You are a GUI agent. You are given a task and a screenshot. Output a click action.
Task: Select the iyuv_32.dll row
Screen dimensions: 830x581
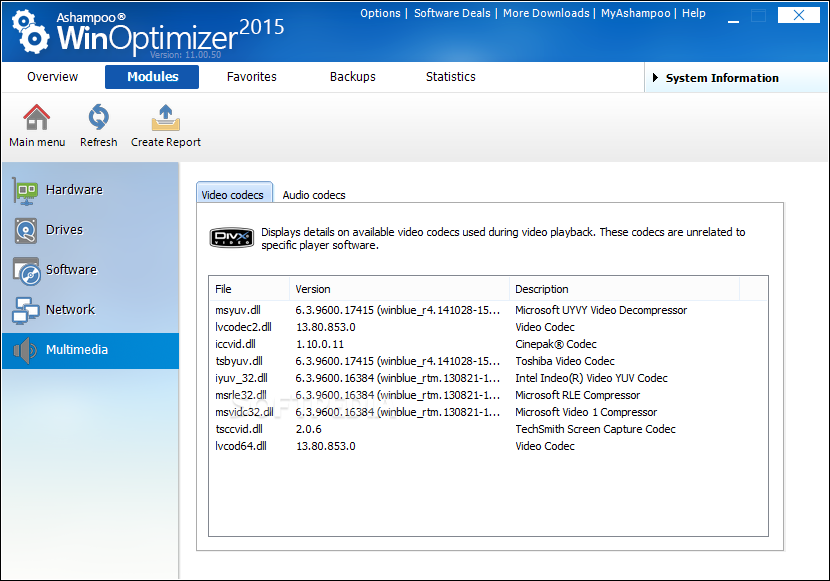coord(488,378)
